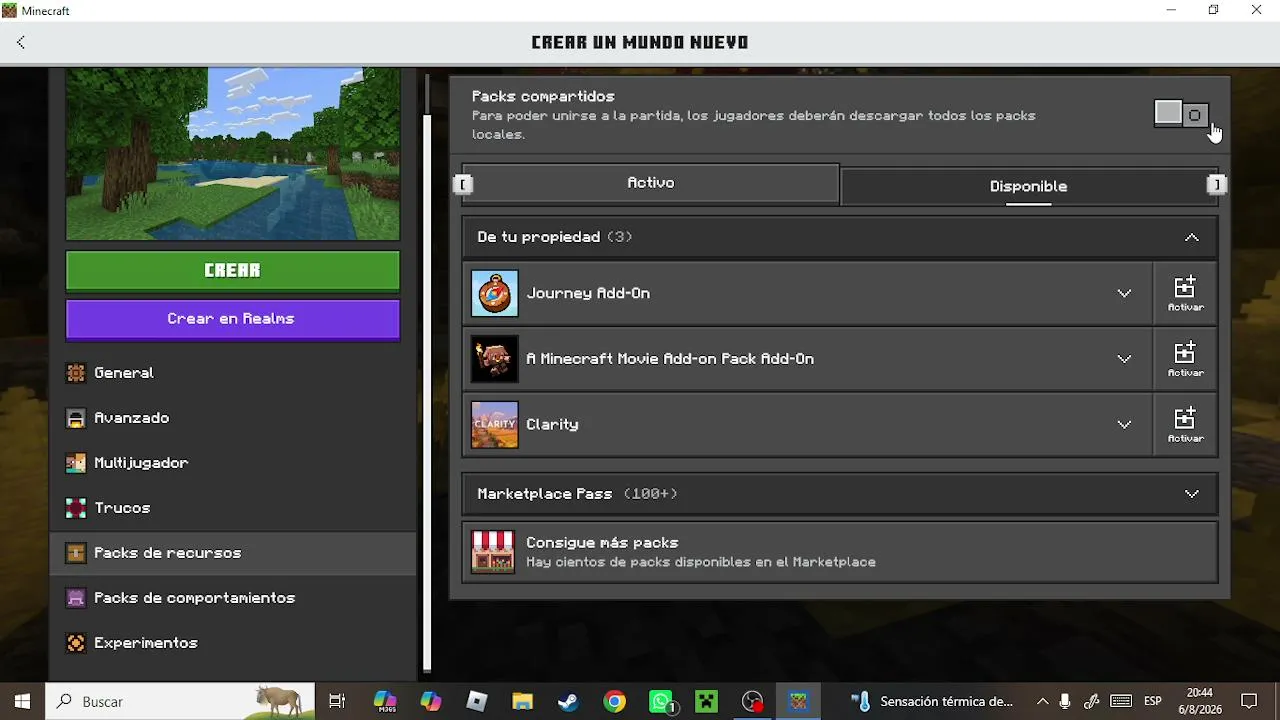1280x720 pixels.
Task: Collapse the De tu propiedad section
Action: point(1191,237)
